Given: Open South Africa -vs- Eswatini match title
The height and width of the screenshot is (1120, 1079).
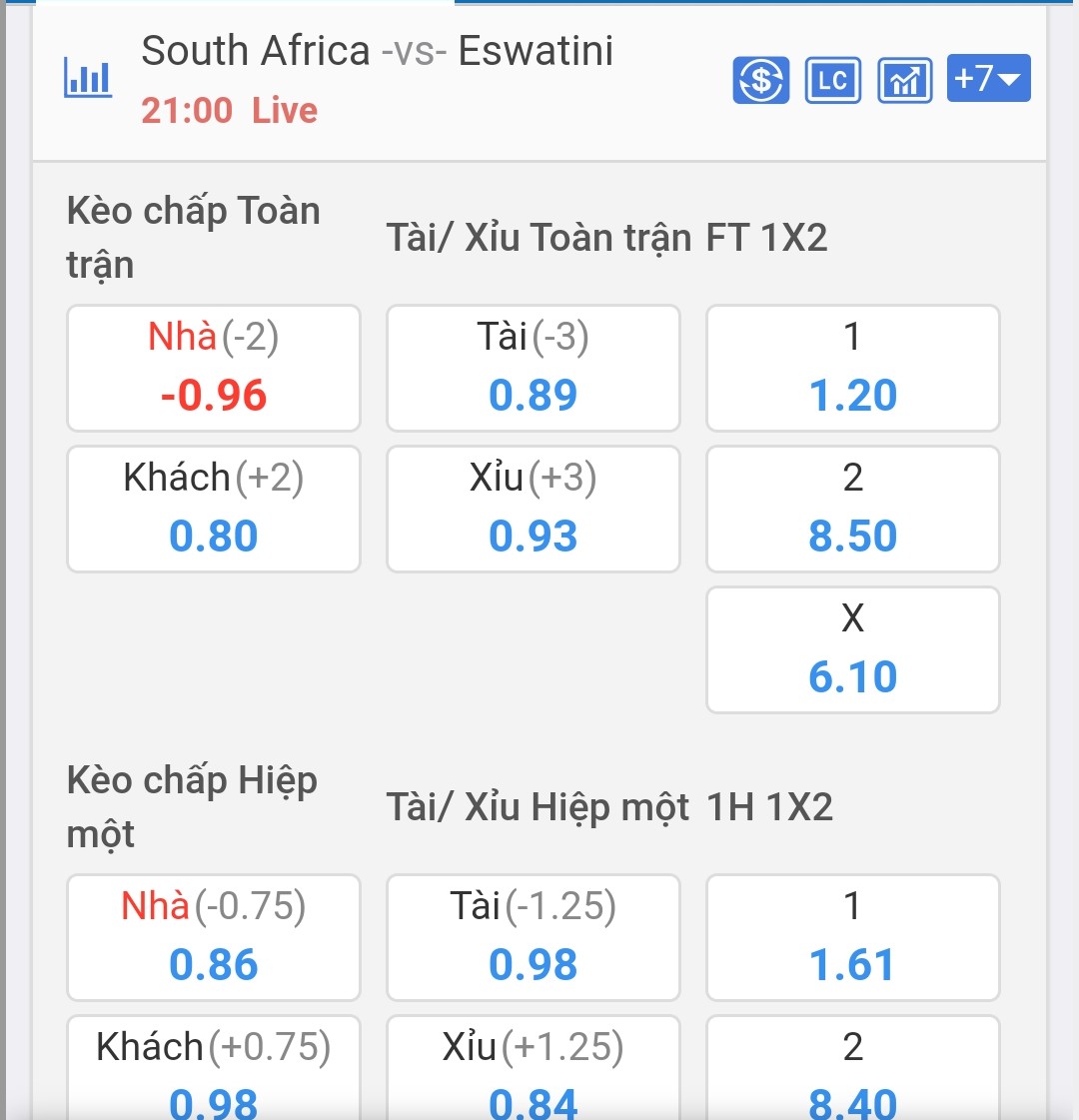Looking at the screenshot, I should coord(377,51).
